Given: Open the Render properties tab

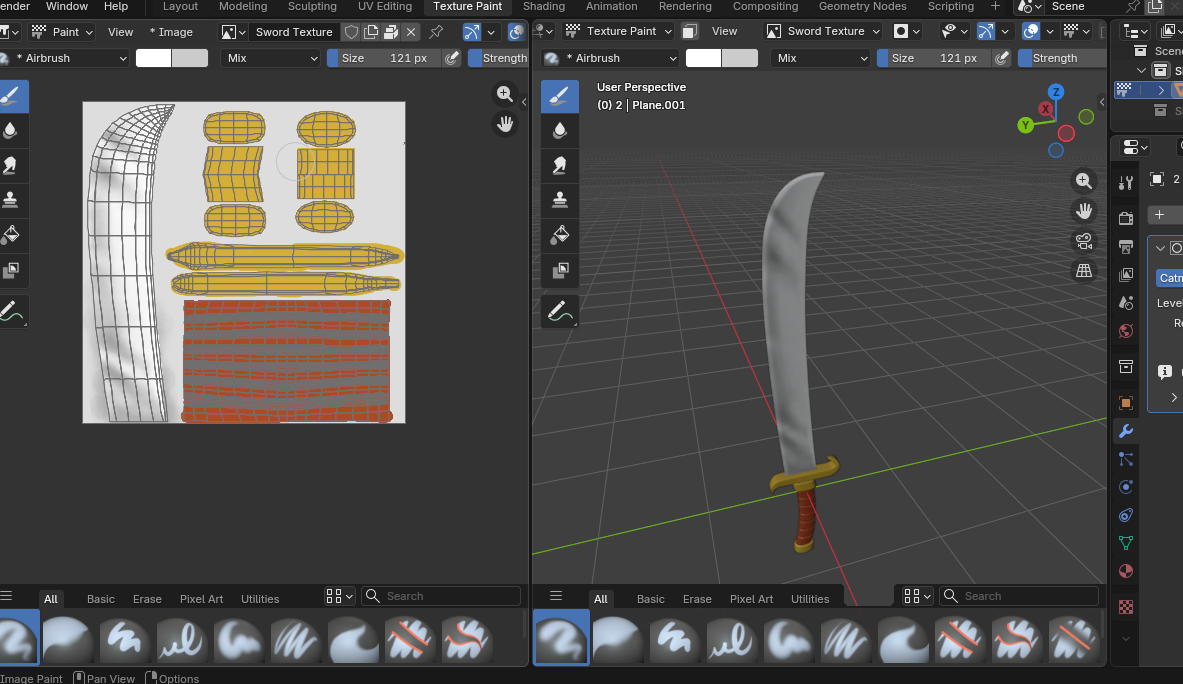Looking at the screenshot, I should pos(1126,219).
